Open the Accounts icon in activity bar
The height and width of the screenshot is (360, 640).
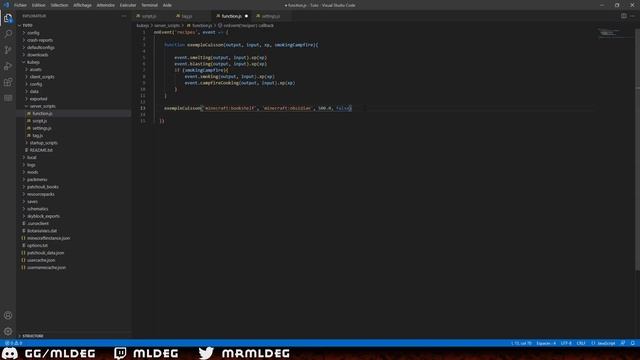point(8,316)
